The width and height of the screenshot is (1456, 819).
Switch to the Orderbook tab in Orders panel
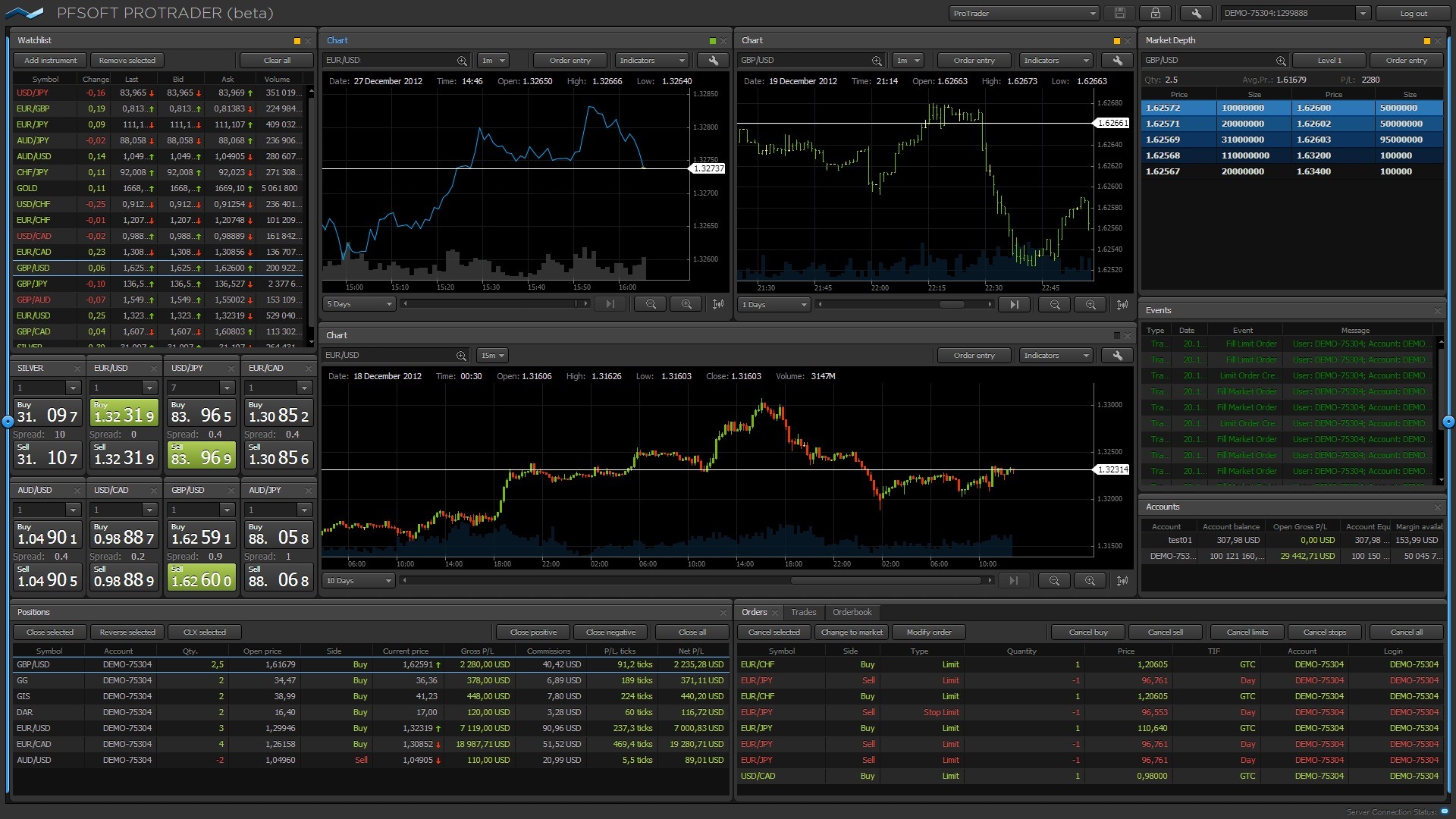[852, 611]
